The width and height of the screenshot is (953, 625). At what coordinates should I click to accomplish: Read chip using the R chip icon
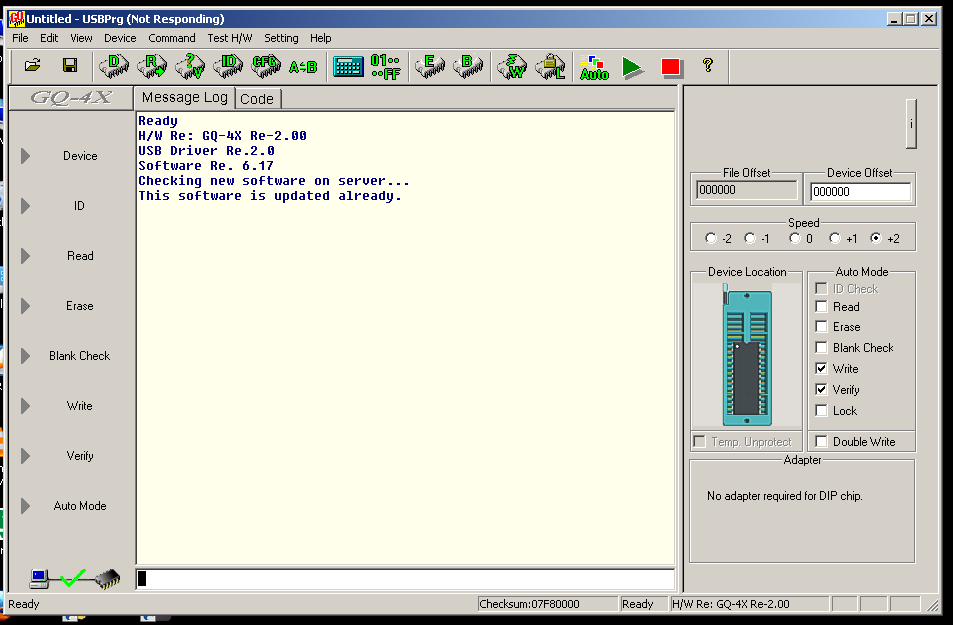click(x=151, y=66)
